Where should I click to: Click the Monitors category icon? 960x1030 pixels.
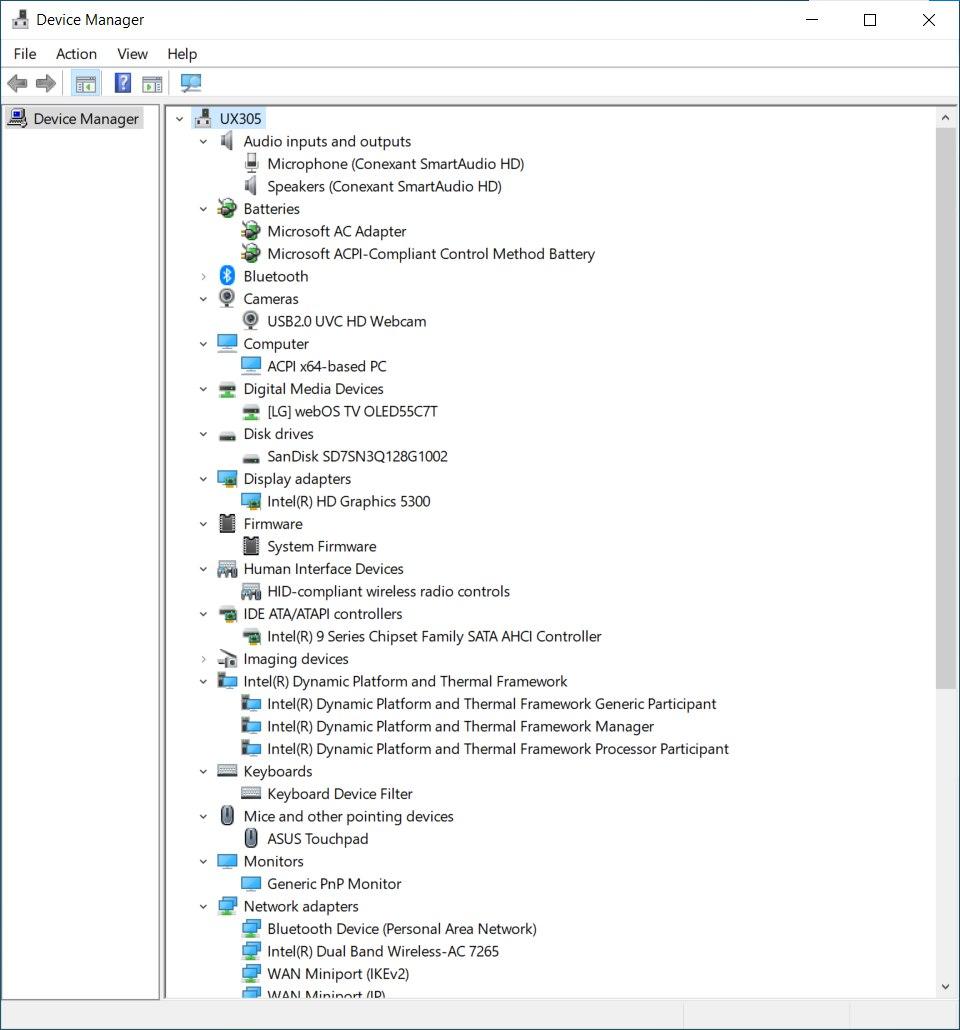pyautogui.click(x=227, y=861)
